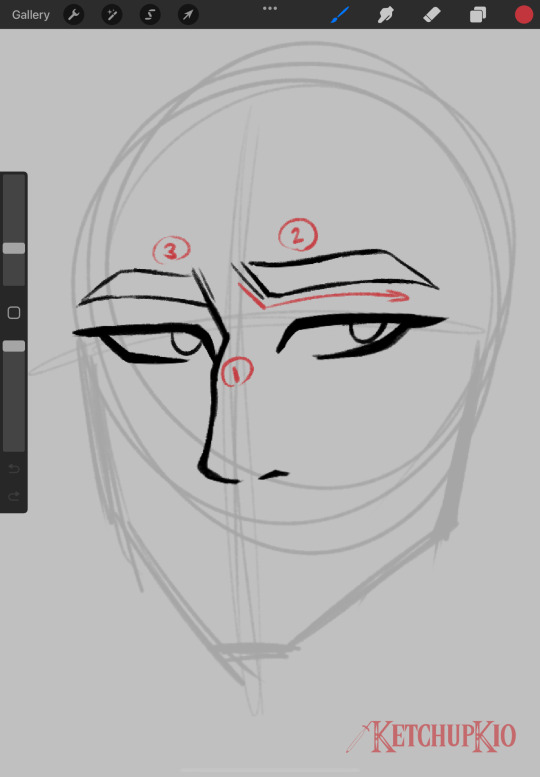The height and width of the screenshot is (777, 540).
Task: Open the Adjustments magic wand menu
Action: 112,15
